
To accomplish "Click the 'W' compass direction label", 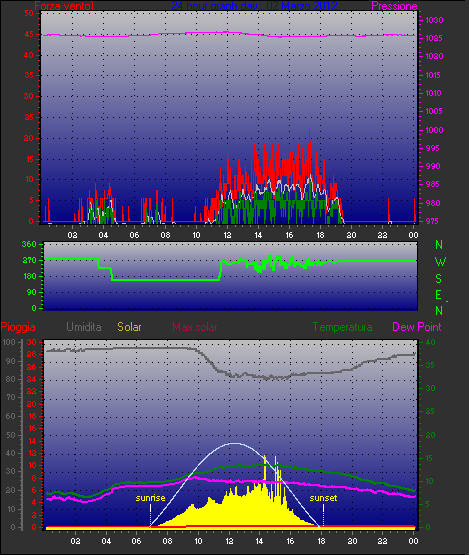I will coord(440,262).
